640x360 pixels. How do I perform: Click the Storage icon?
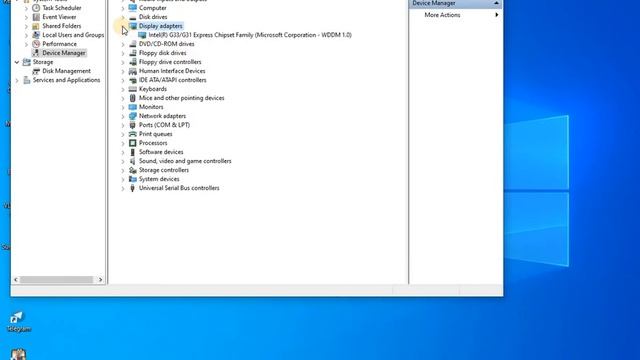click(27, 62)
